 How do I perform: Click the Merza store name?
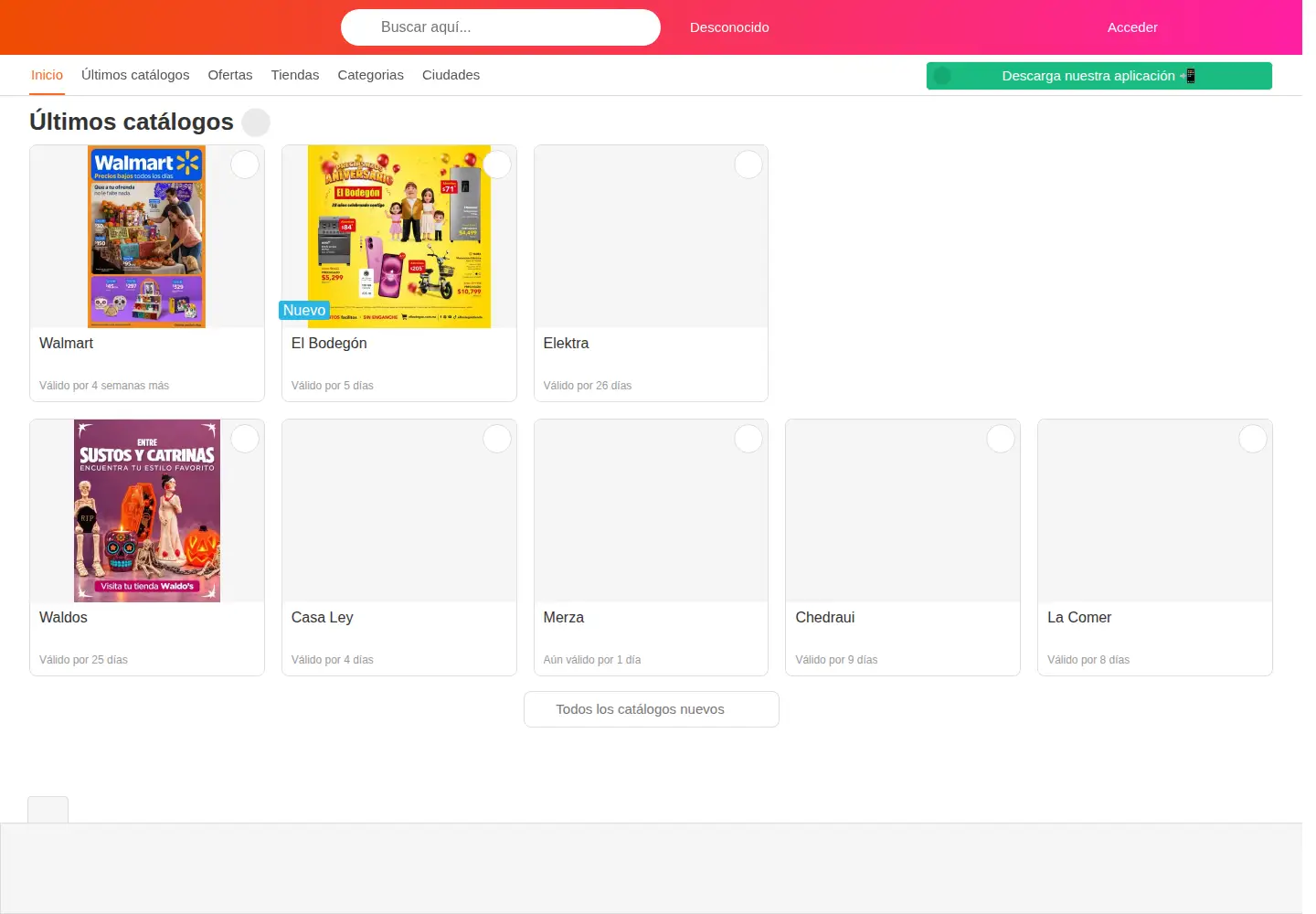point(563,618)
